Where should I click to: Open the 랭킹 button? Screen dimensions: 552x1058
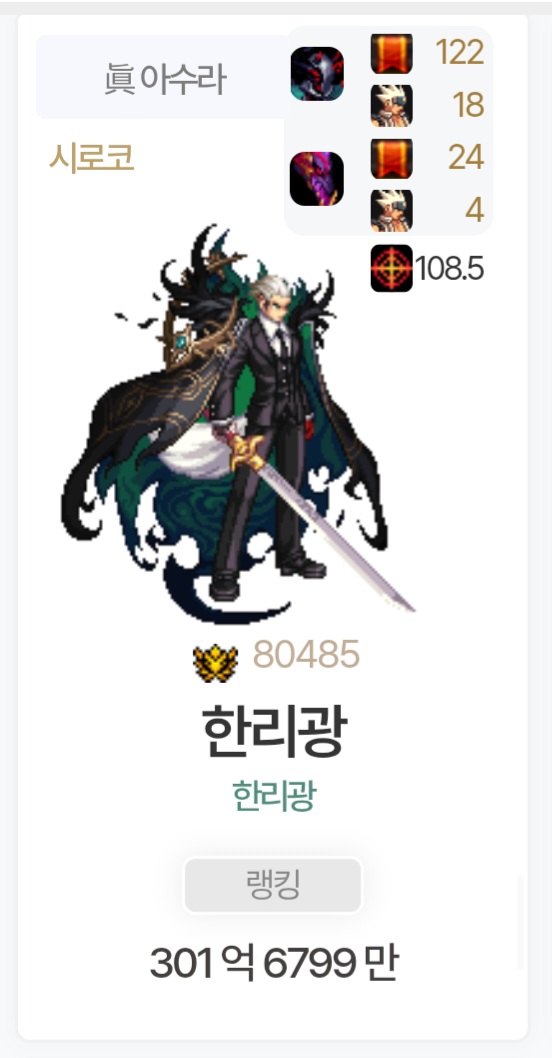point(273,885)
